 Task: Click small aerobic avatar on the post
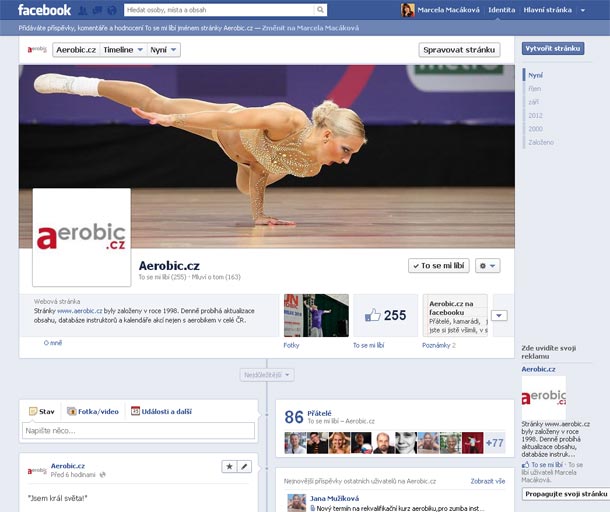(37, 470)
